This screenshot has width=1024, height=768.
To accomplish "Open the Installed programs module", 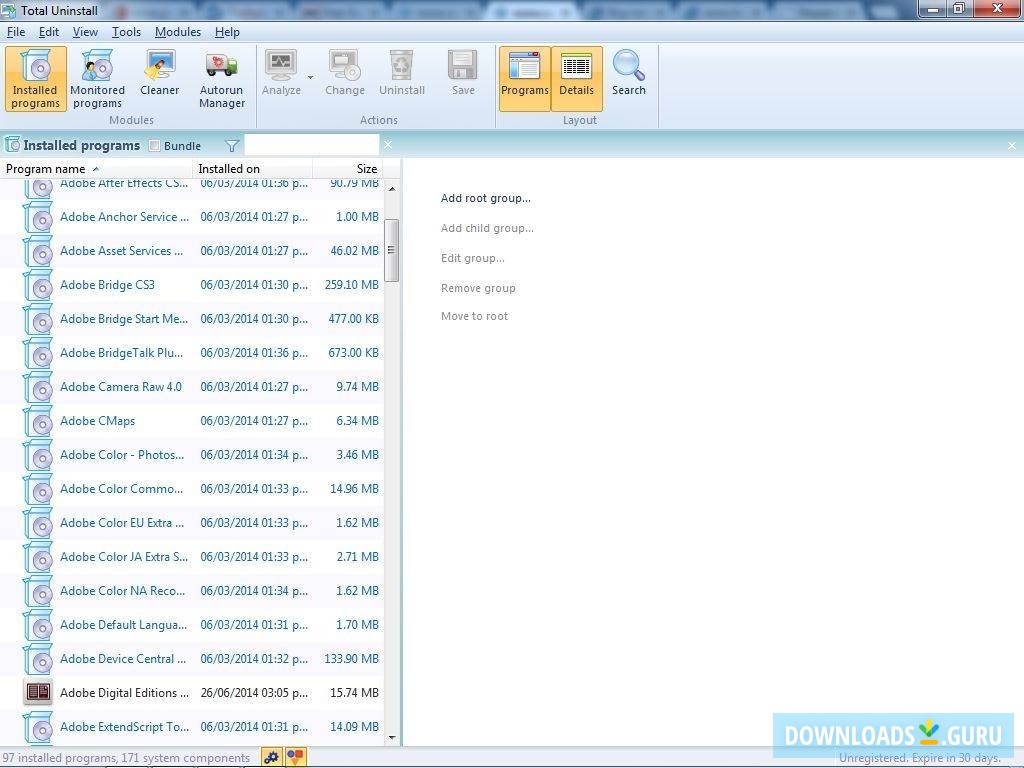I will (x=36, y=78).
